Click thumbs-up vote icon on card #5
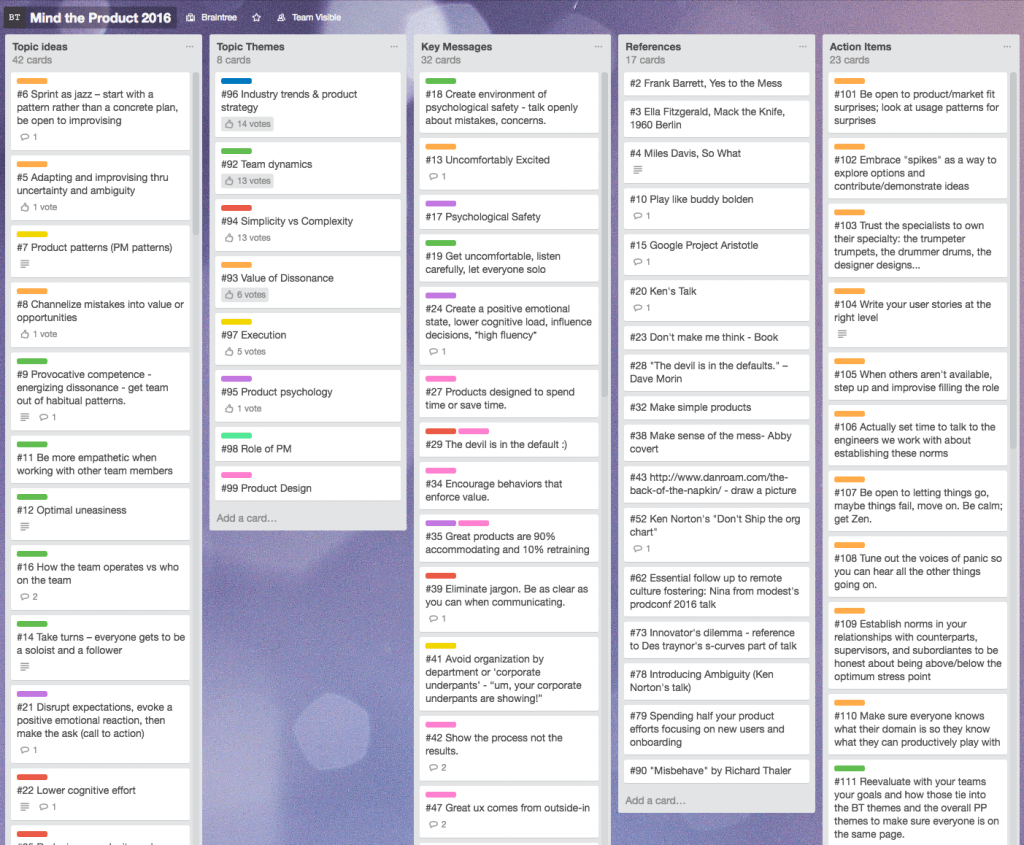Viewport: 1024px width, 845px height. click(25, 207)
